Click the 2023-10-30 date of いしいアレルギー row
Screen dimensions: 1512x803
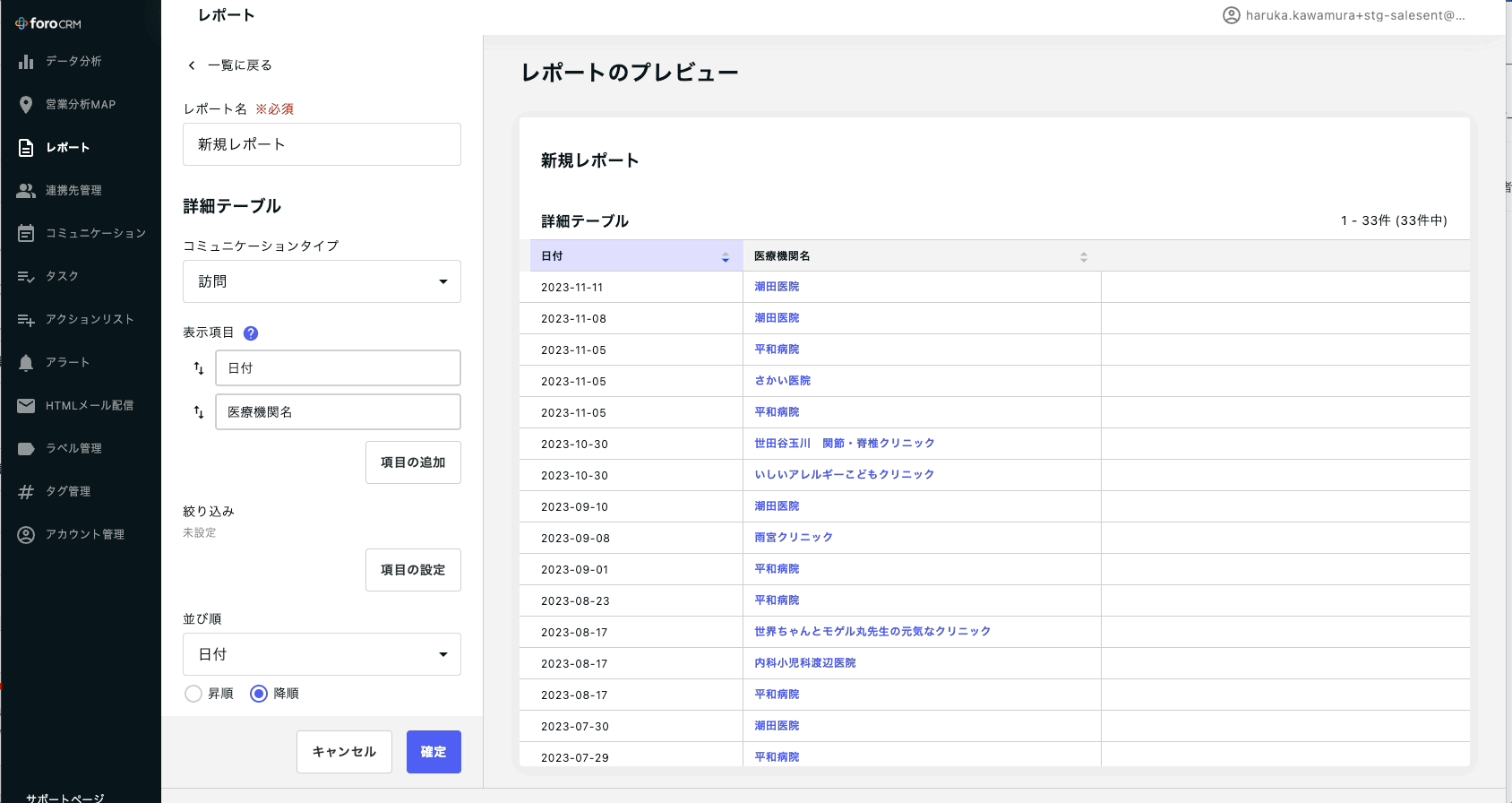coord(574,476)
